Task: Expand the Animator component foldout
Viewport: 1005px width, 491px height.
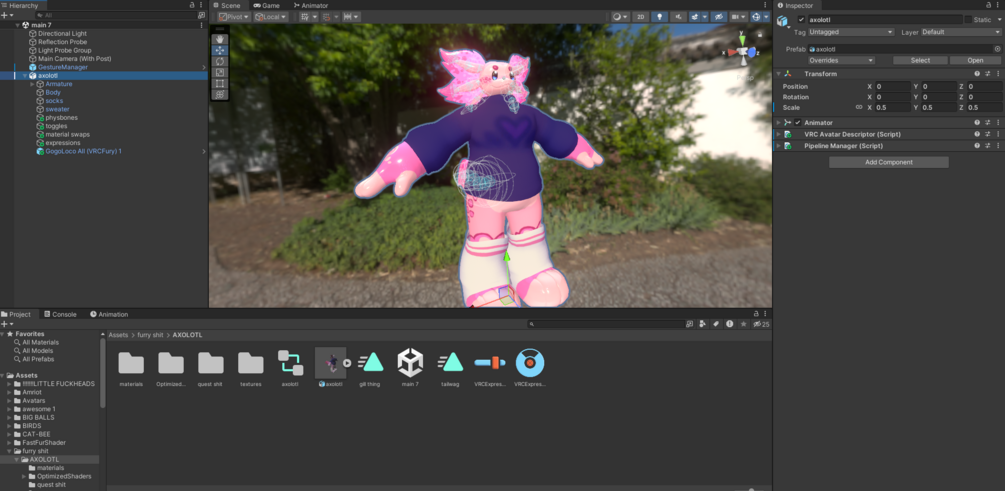Action: pyautogui.click(x=779, y=122)
